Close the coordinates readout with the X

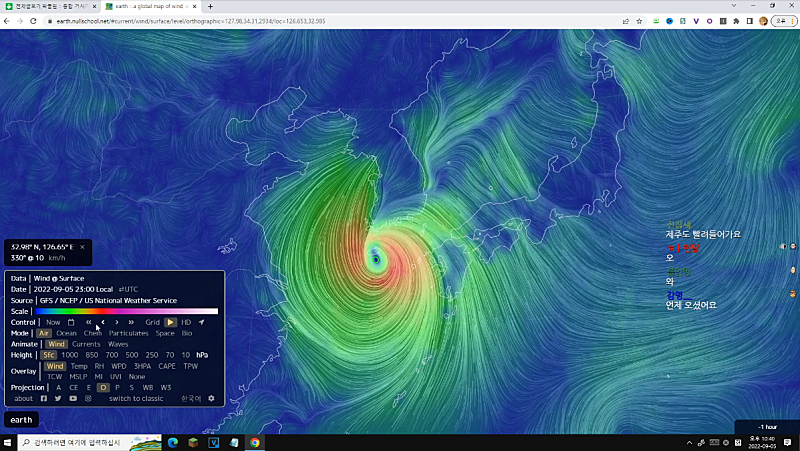click(x=83, y=246)
